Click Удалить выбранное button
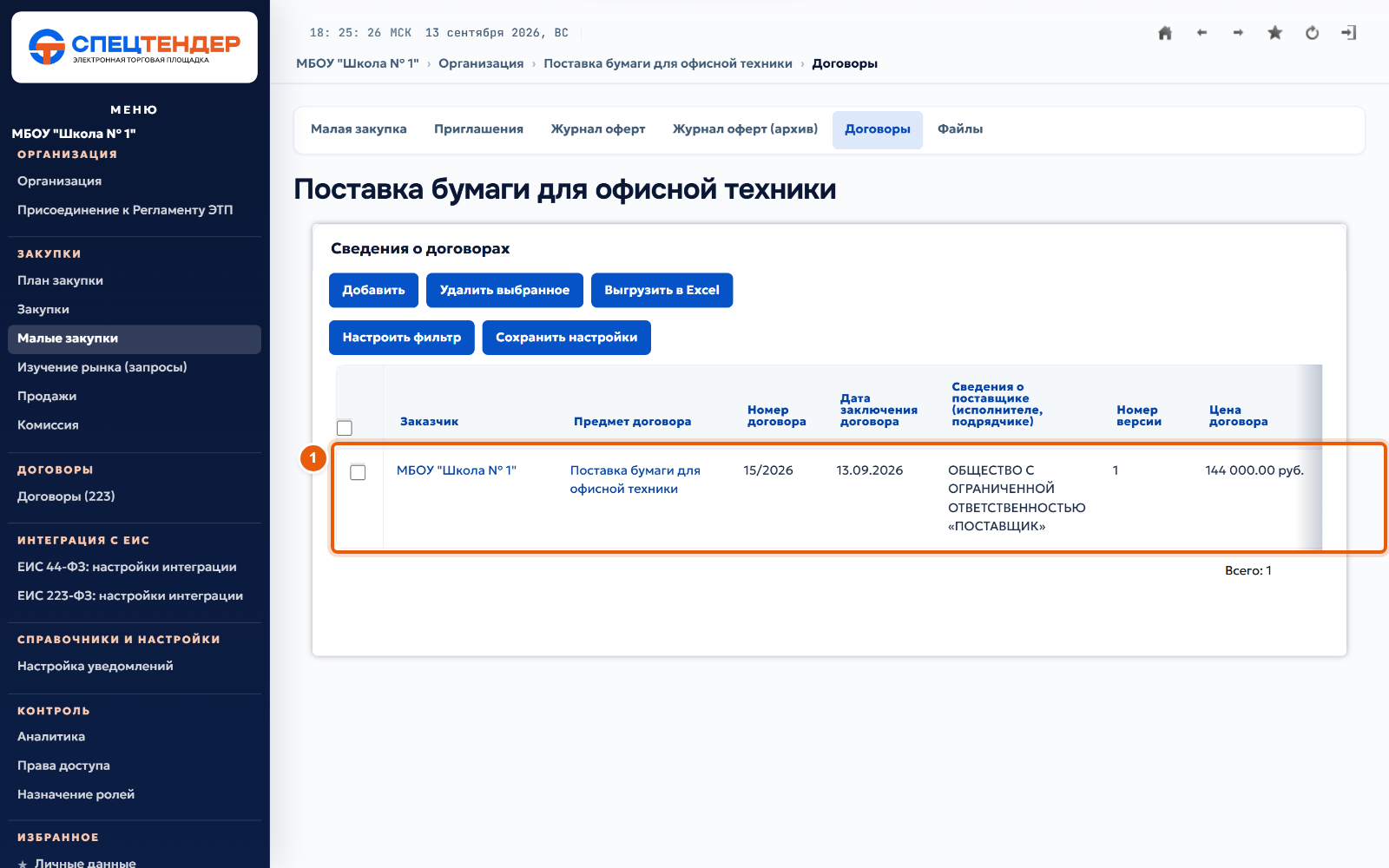This screenshot has width=1389, height=868. click(x=504, y=290)
